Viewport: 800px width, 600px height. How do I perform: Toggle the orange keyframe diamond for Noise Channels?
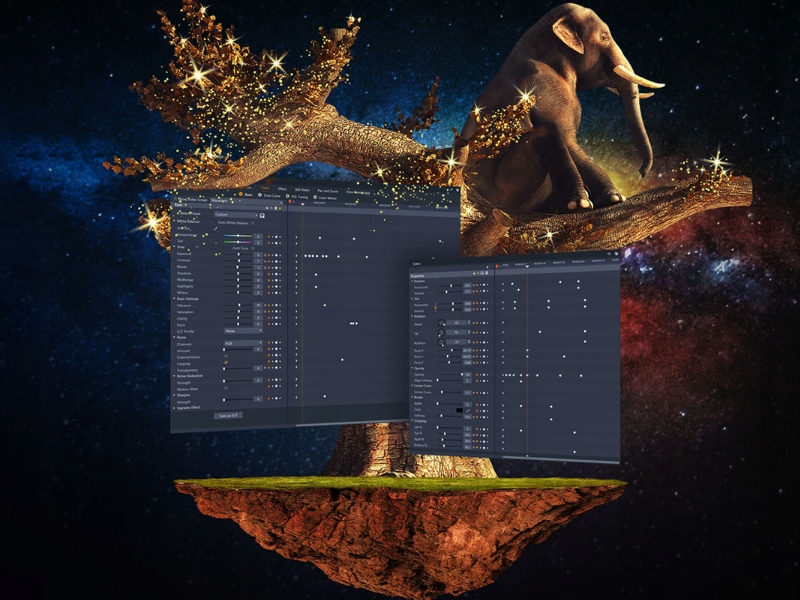pos(269,343)
